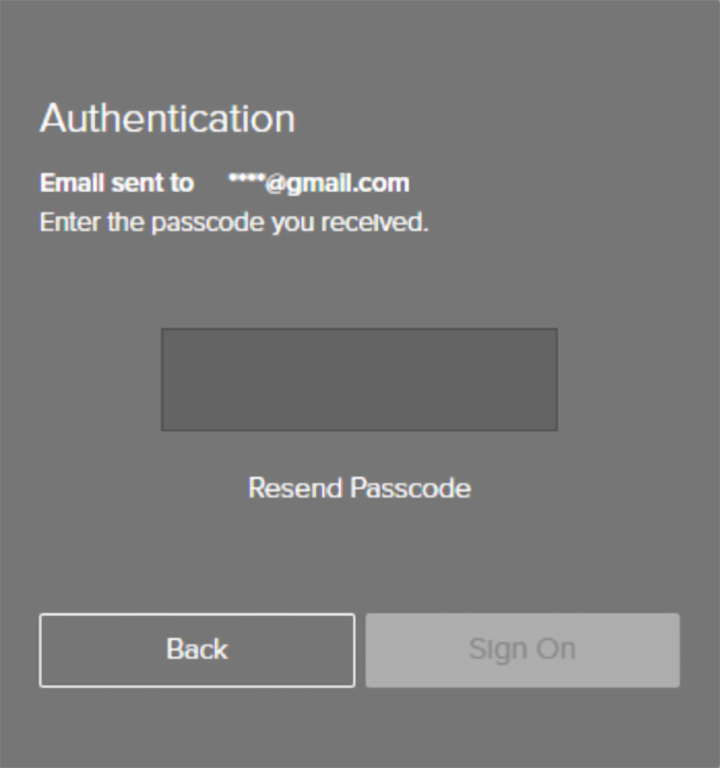This screenshot has width=720, height=768.
Task: Return to the previous step with Back
Action: click(197, 650)
